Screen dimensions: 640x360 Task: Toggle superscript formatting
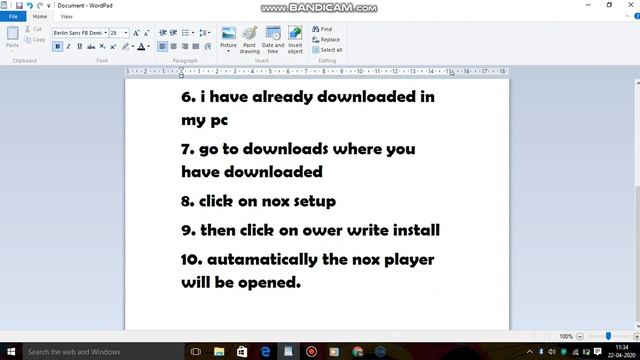tap(113, 47)
